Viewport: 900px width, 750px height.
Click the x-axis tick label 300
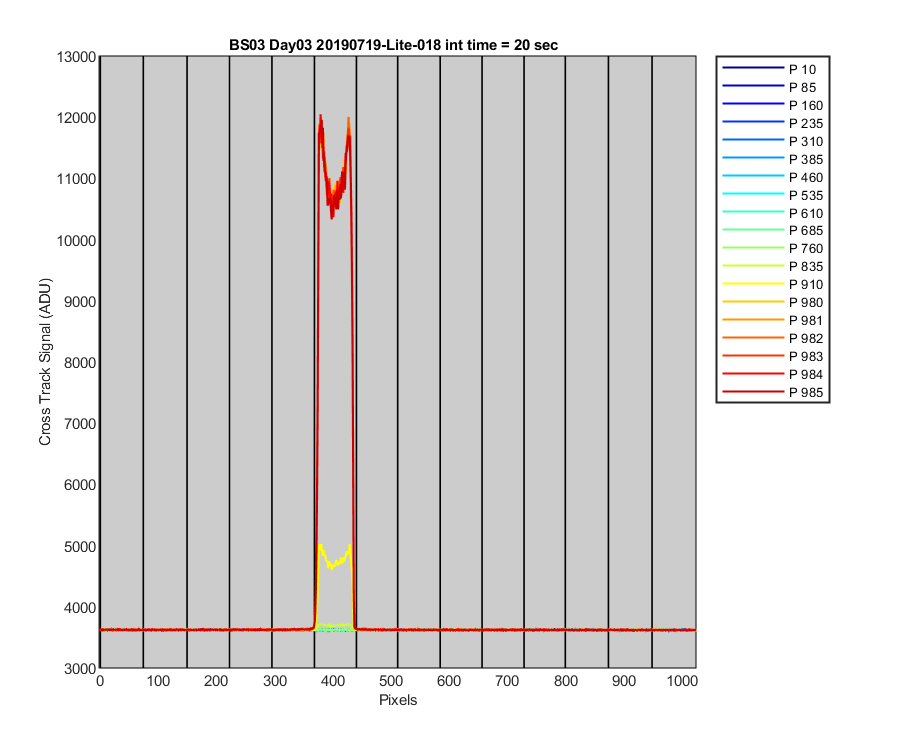(274, 681)
